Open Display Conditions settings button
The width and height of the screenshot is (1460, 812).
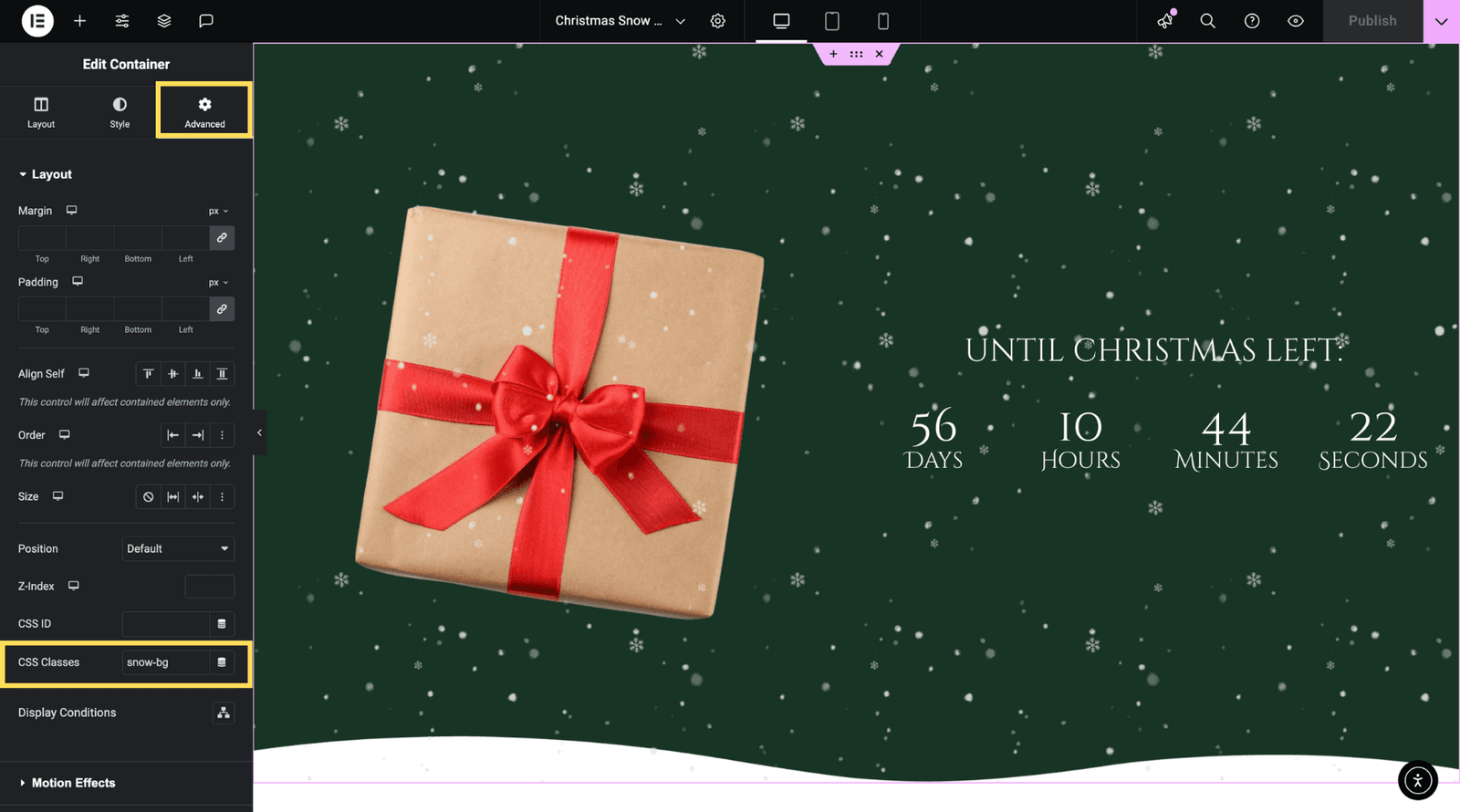point(224,713)
